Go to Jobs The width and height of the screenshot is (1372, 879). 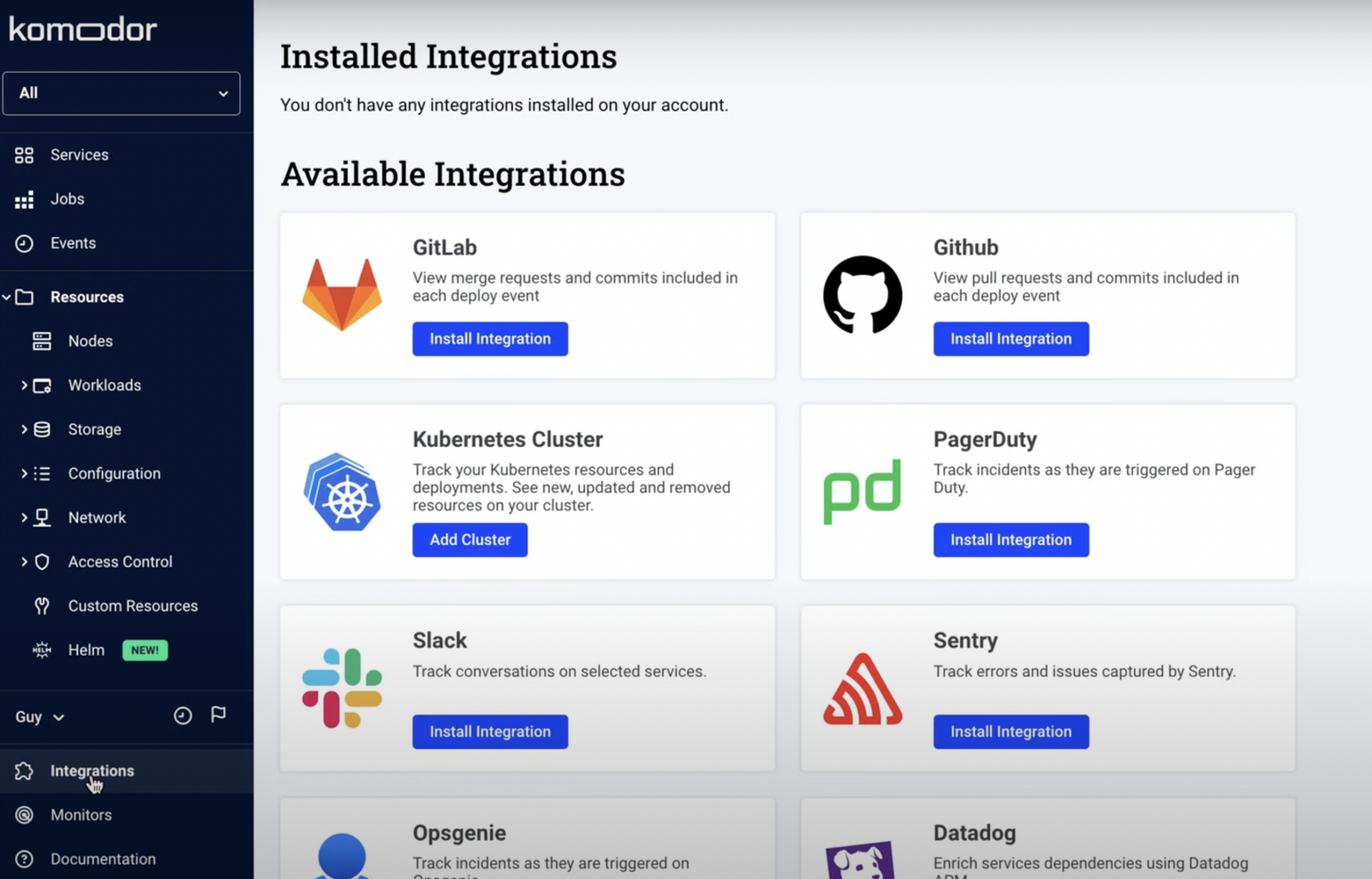click(67, 199)
